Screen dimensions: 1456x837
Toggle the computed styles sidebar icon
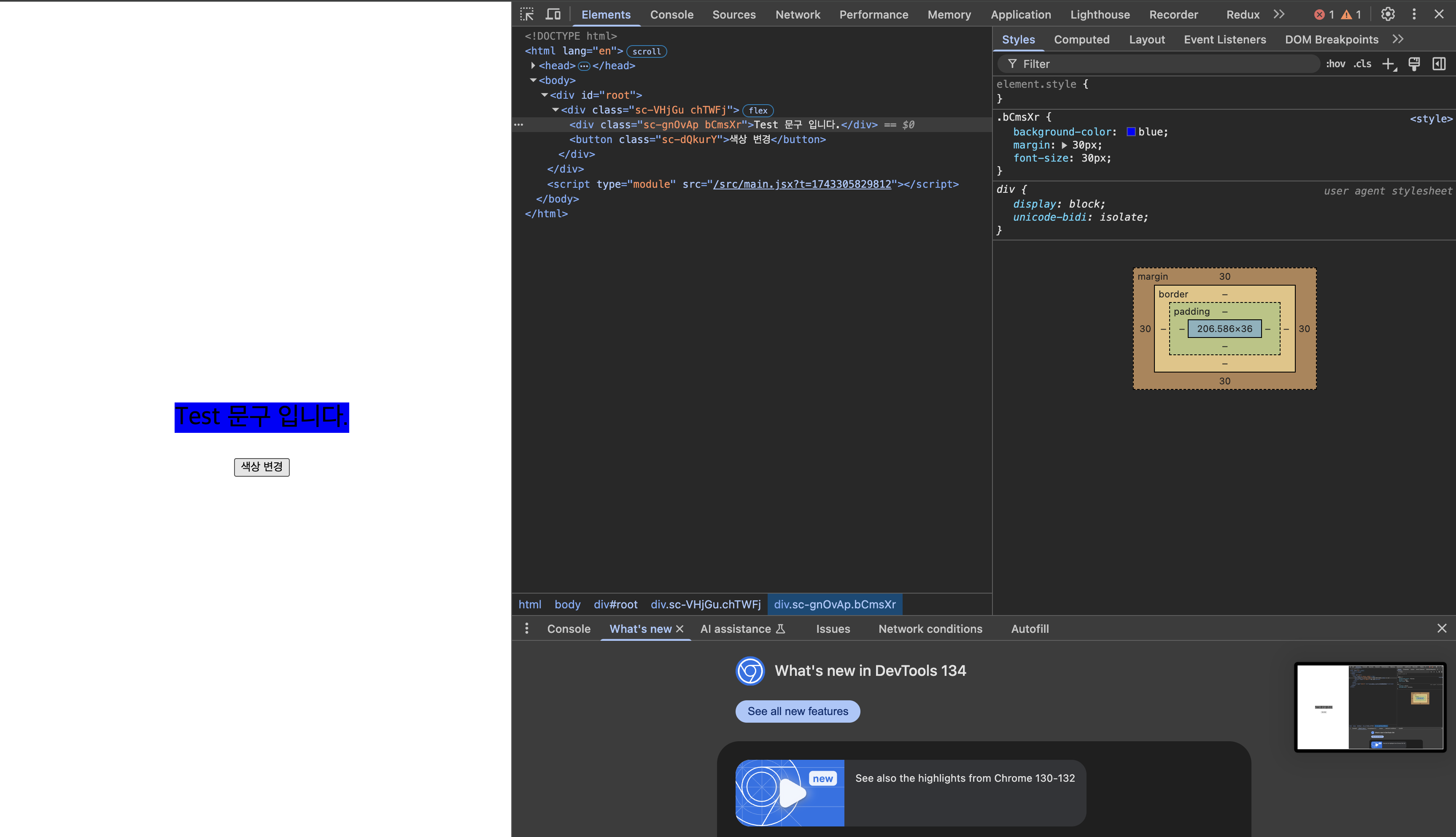[1439, 64]
